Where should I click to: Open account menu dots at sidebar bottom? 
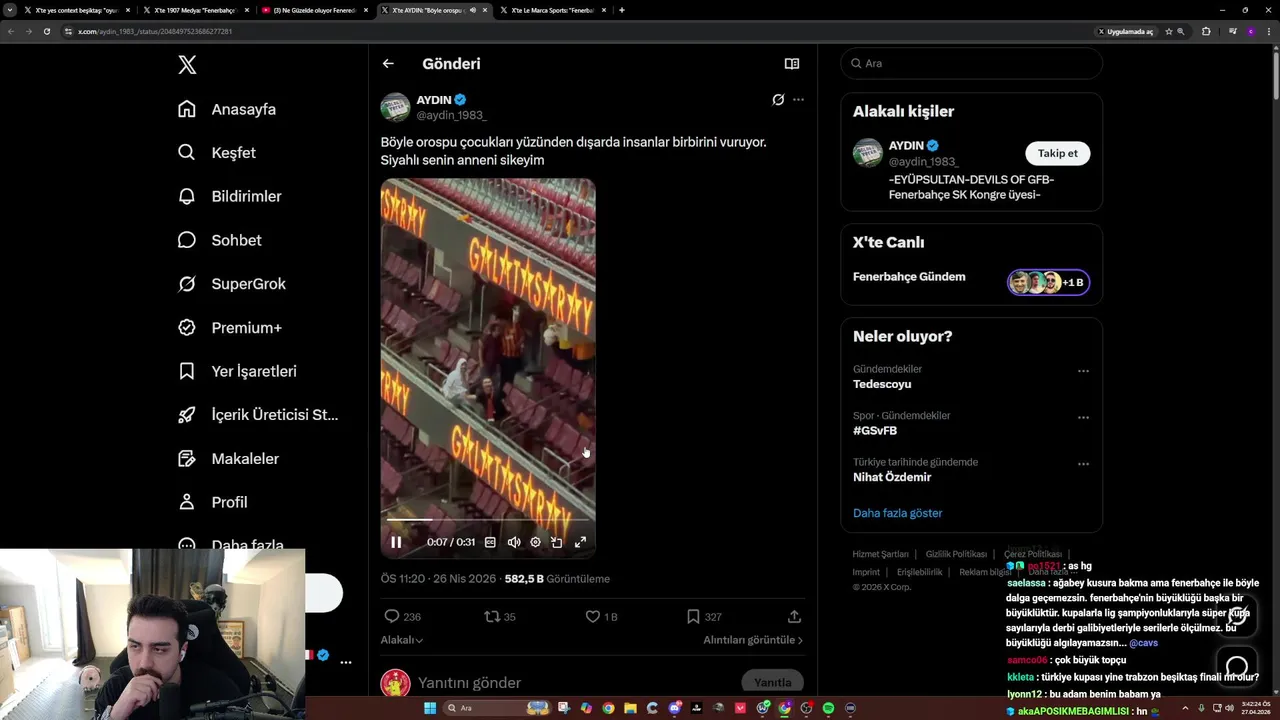(346, 662)
